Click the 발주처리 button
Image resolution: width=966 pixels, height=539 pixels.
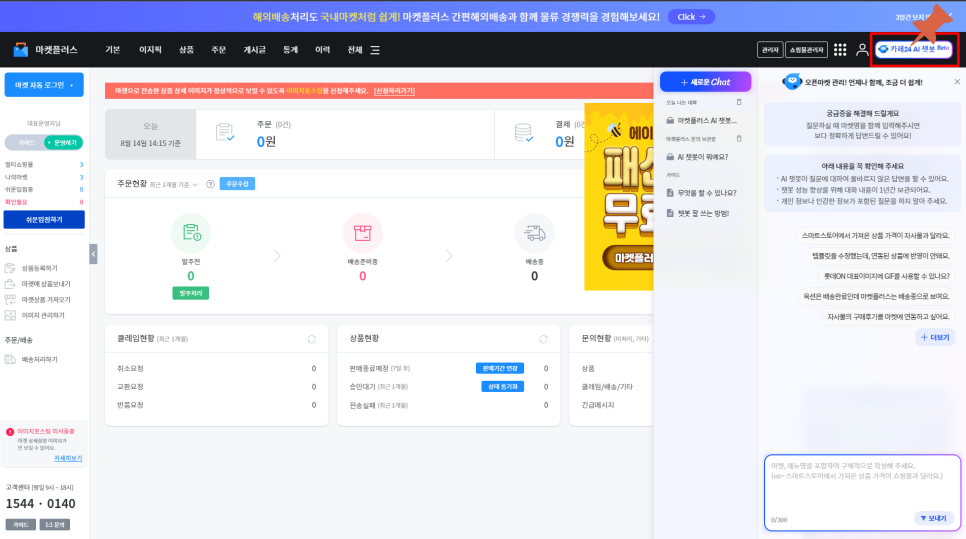[190, 293]
